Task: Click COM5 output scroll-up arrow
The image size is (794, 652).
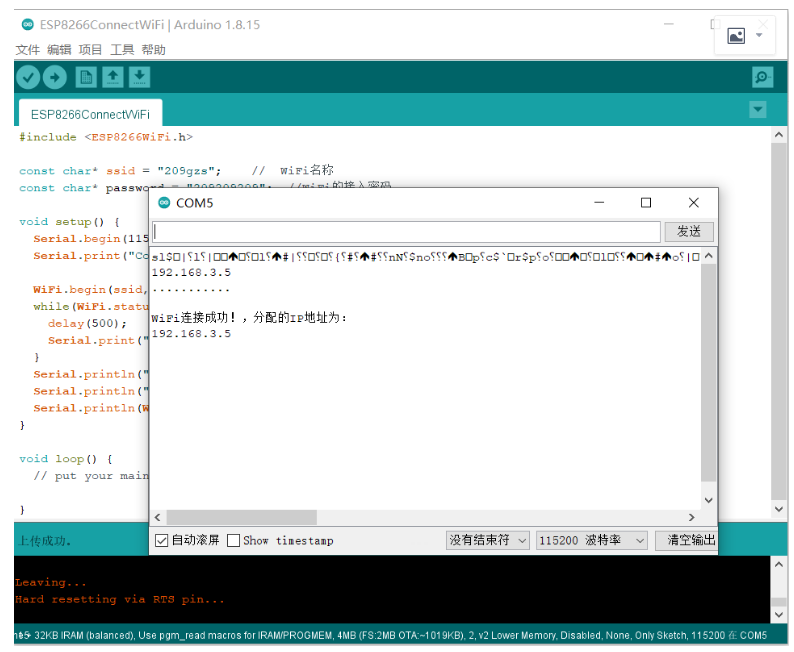Action: [x=708, y=256]
